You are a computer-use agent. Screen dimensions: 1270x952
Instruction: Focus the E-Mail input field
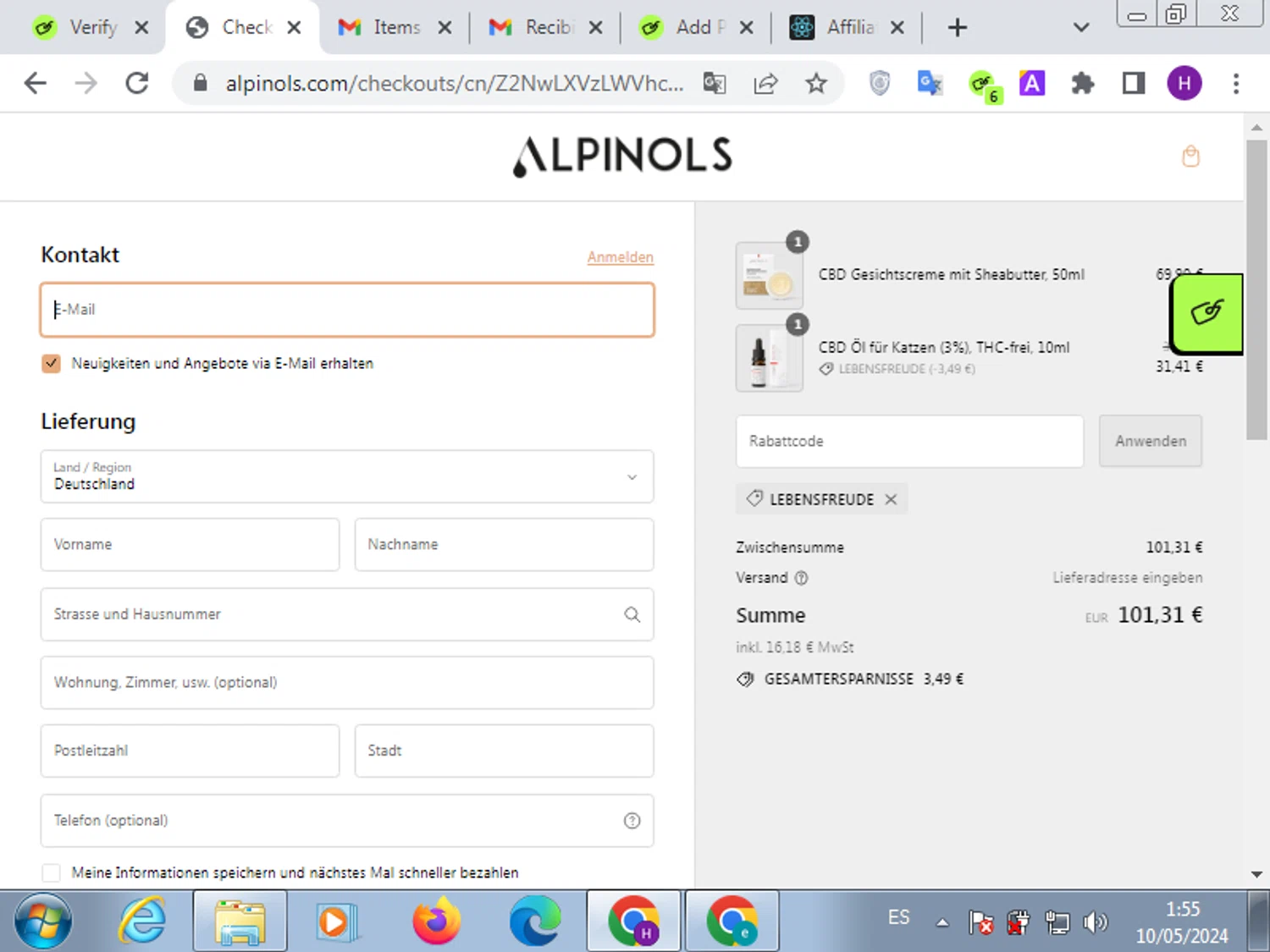click(347, 310)
